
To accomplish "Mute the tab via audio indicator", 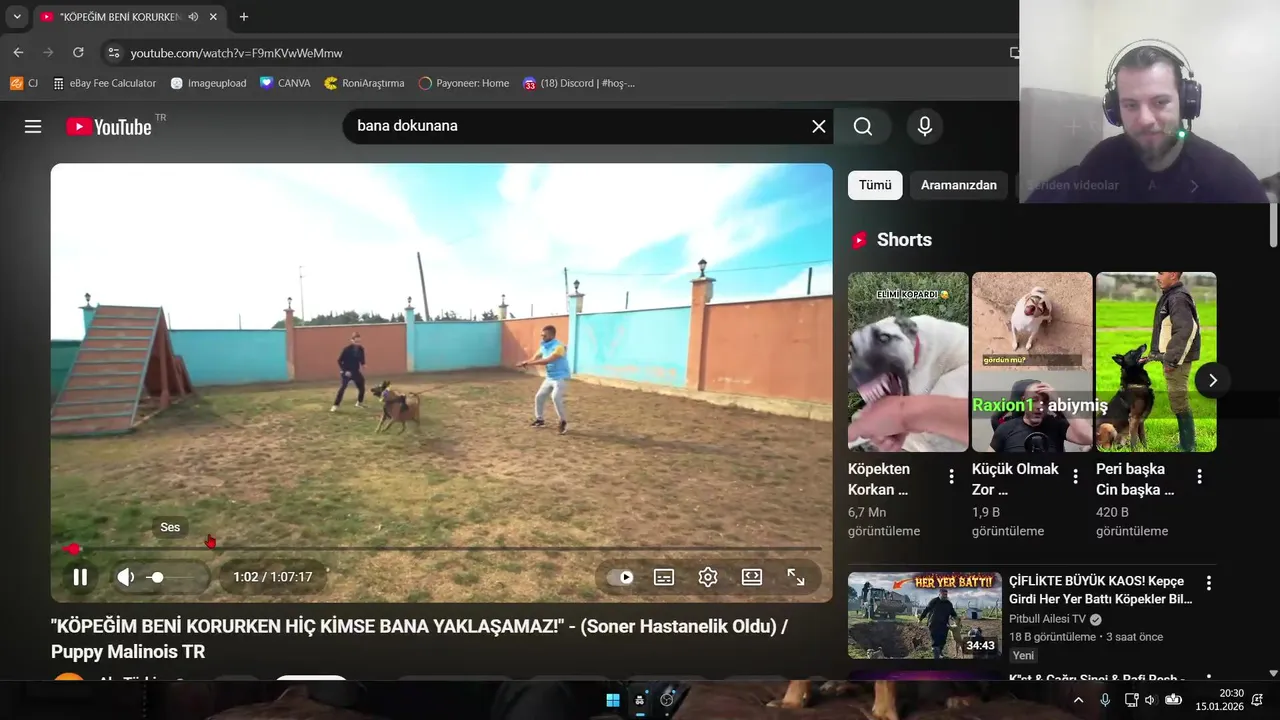I will click(193, 17).
